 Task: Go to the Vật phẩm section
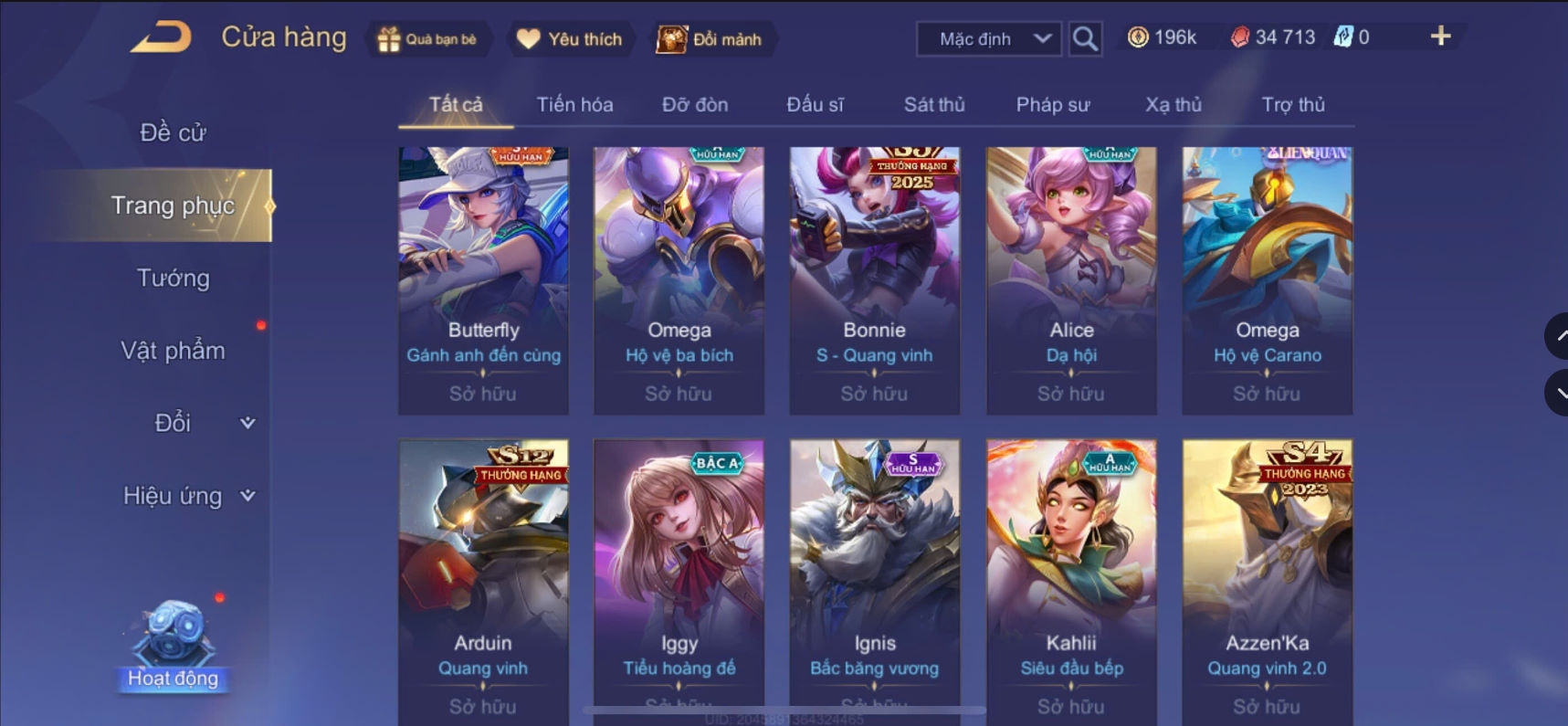point(173,351)
